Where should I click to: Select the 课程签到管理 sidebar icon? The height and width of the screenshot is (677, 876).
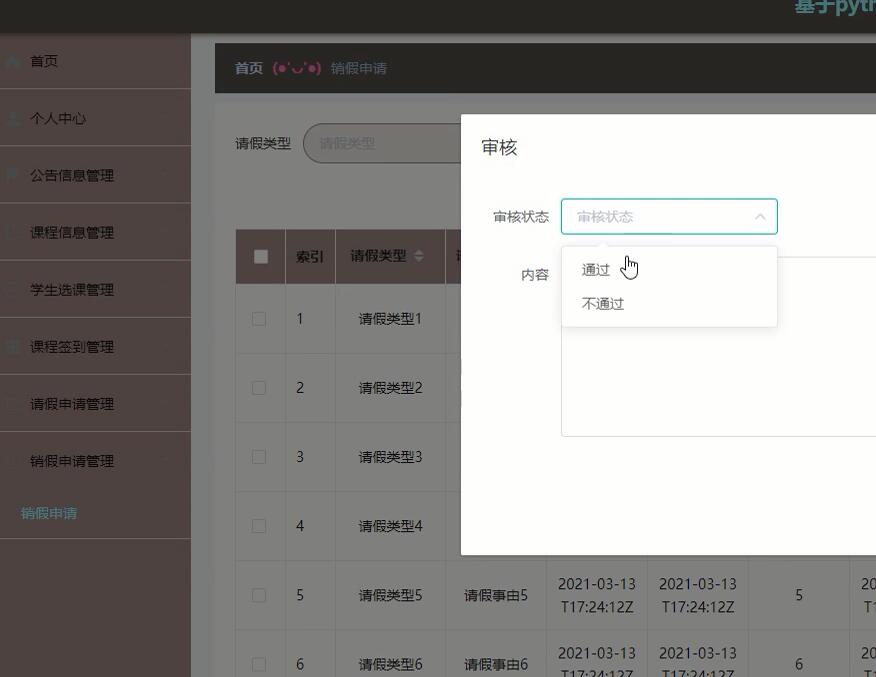pyautogui.click(x=12, y=346)
